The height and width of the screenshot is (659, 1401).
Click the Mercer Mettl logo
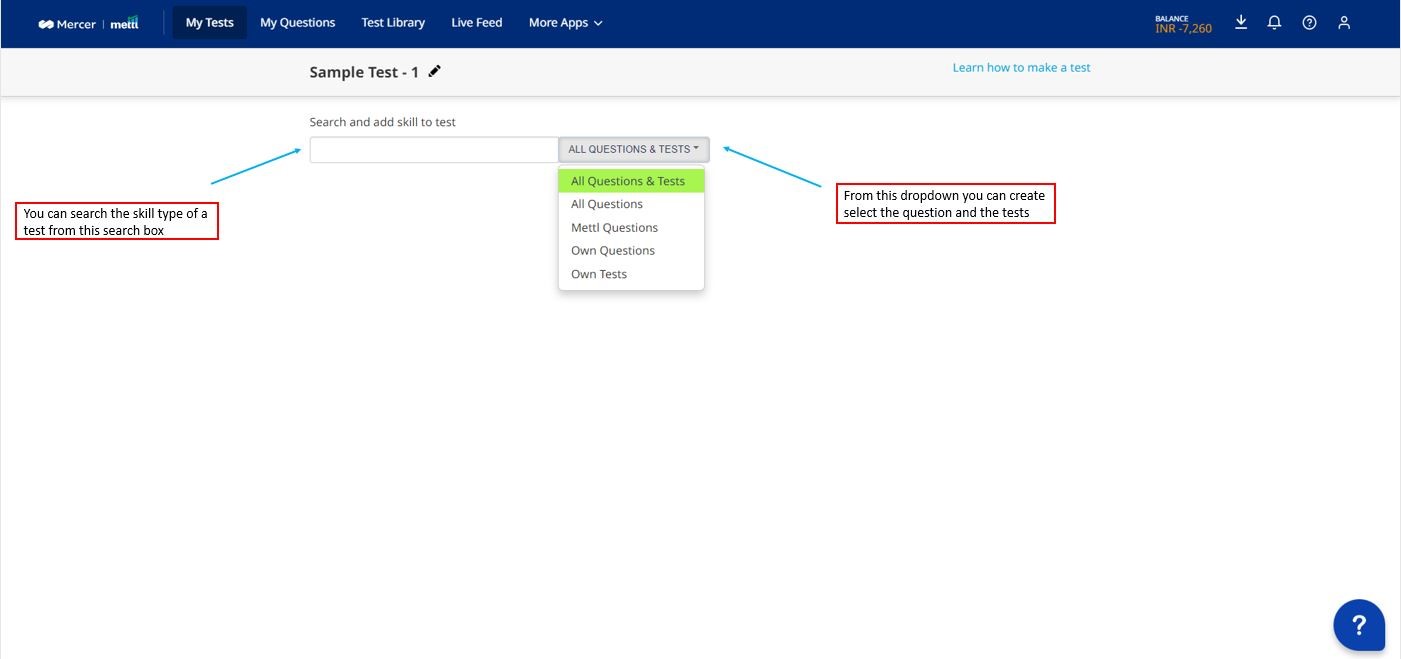[88, 23]
